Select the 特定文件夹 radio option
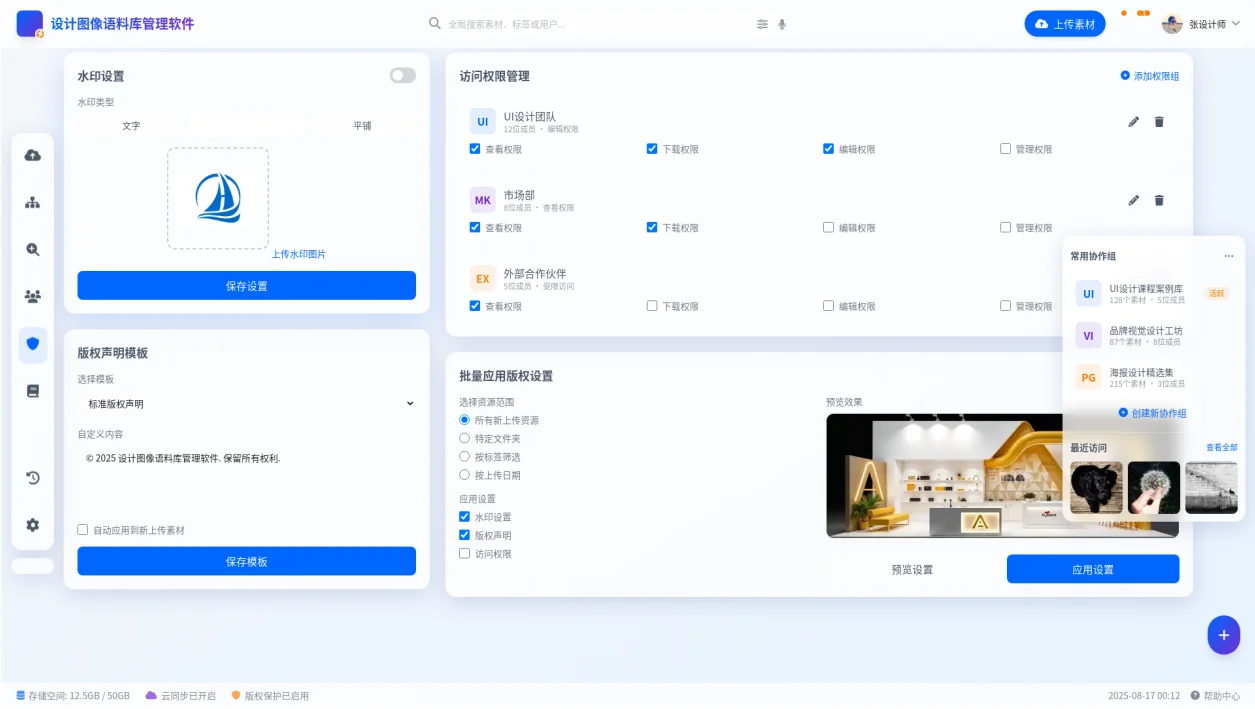Image resolution: width=1255 pixels, height=709 pixels. point(464,438)
